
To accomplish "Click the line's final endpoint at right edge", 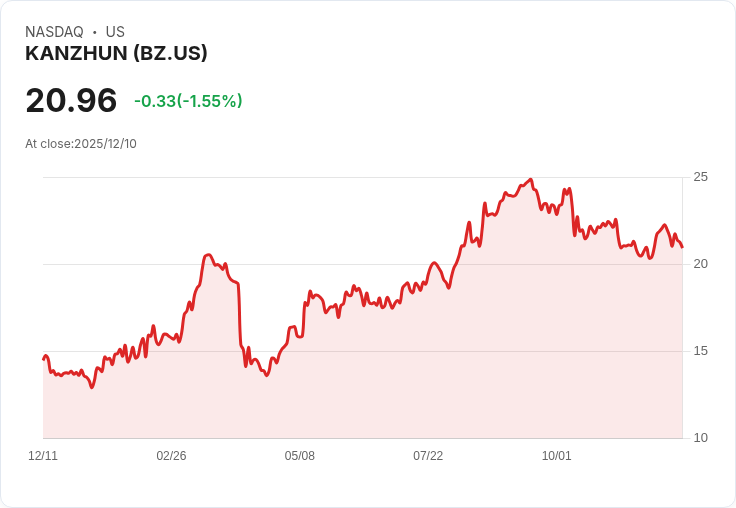I will click(682, 247).
